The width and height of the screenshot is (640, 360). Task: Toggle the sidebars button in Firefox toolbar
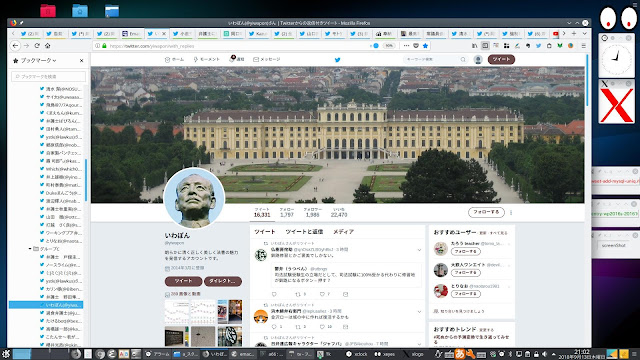tap(485, 46)
